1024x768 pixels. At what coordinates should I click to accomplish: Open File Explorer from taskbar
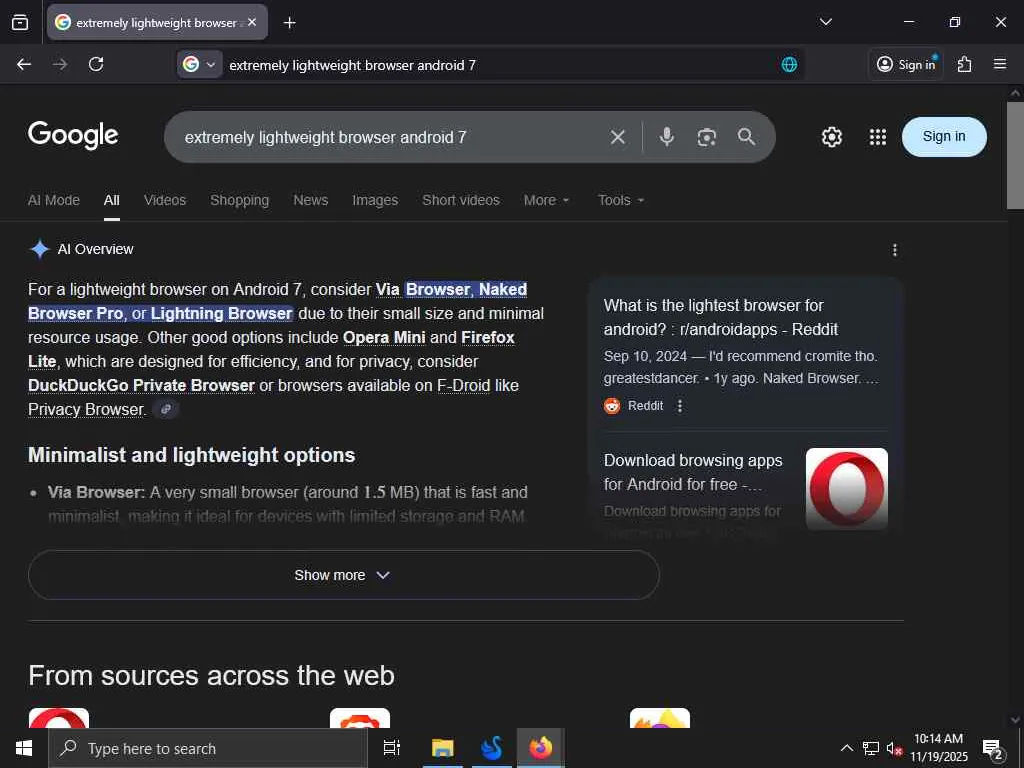442,748
